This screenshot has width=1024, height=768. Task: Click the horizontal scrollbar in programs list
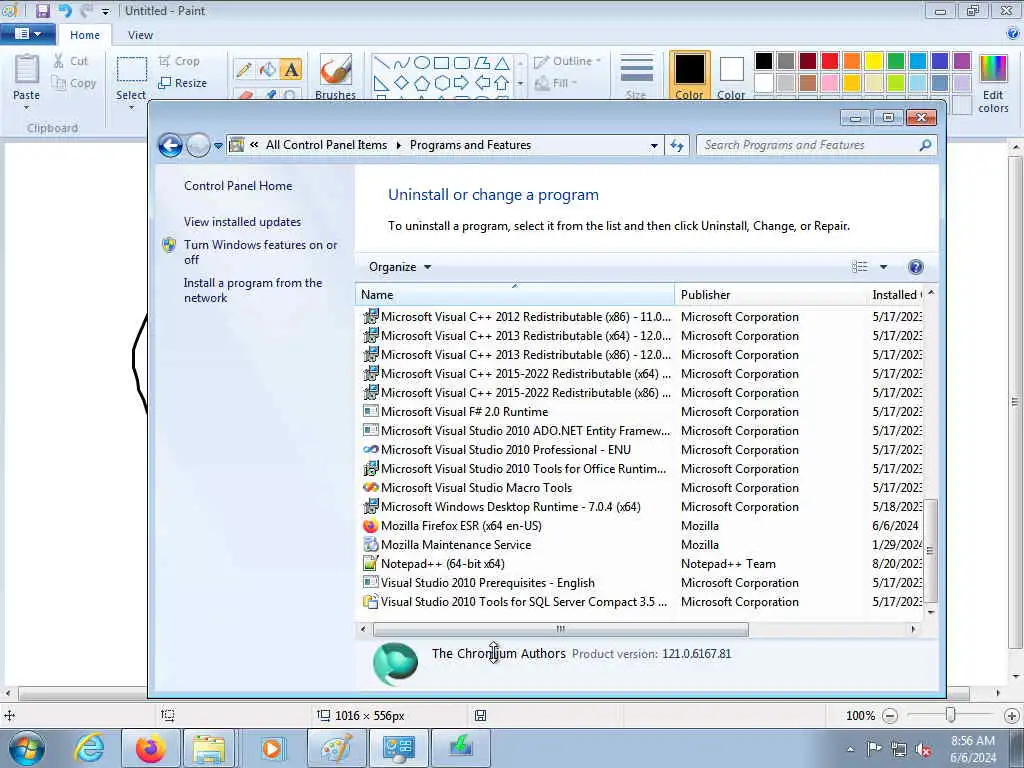click(560, 629)
